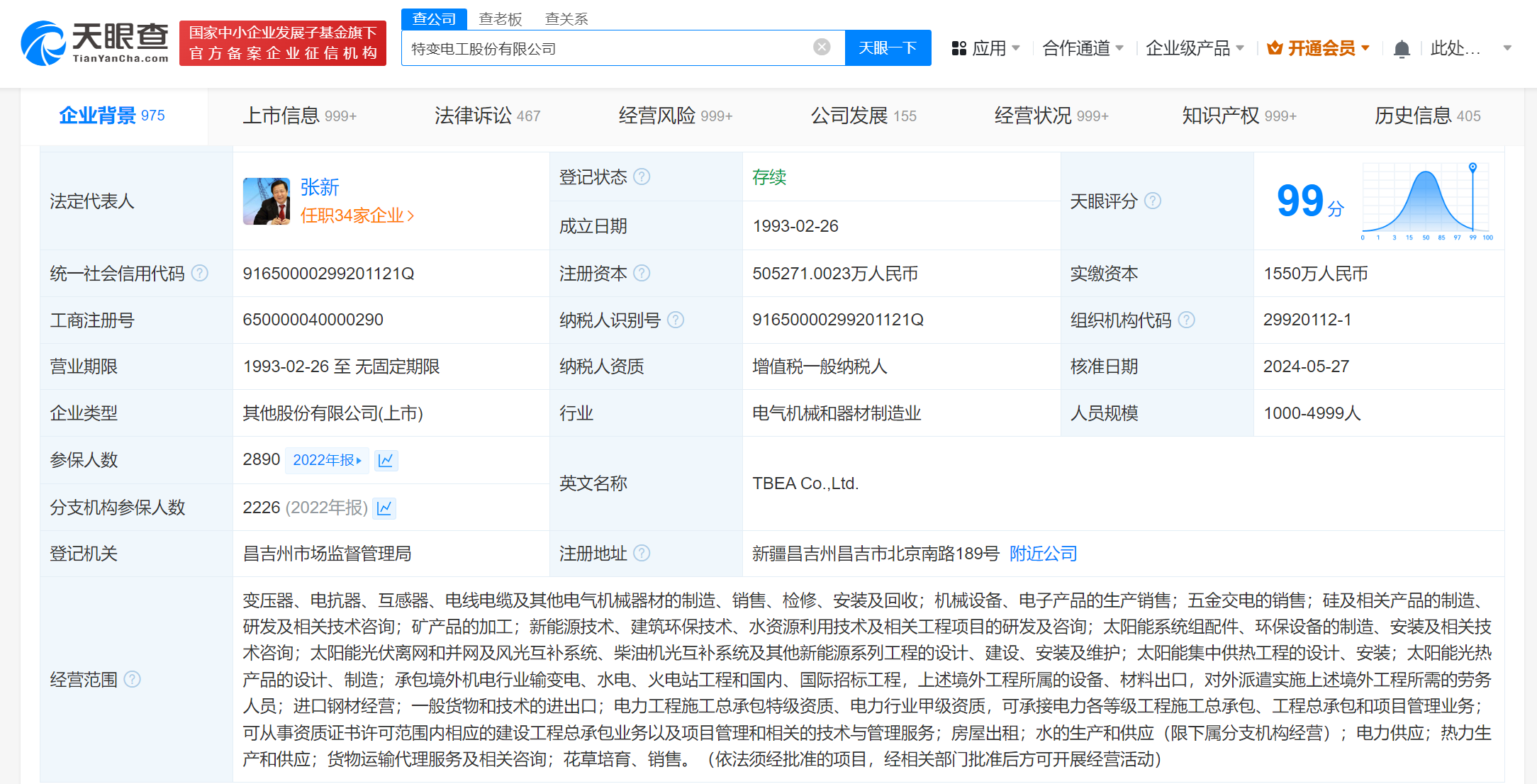Click the help icon next to 注册资本

[642, 273]
